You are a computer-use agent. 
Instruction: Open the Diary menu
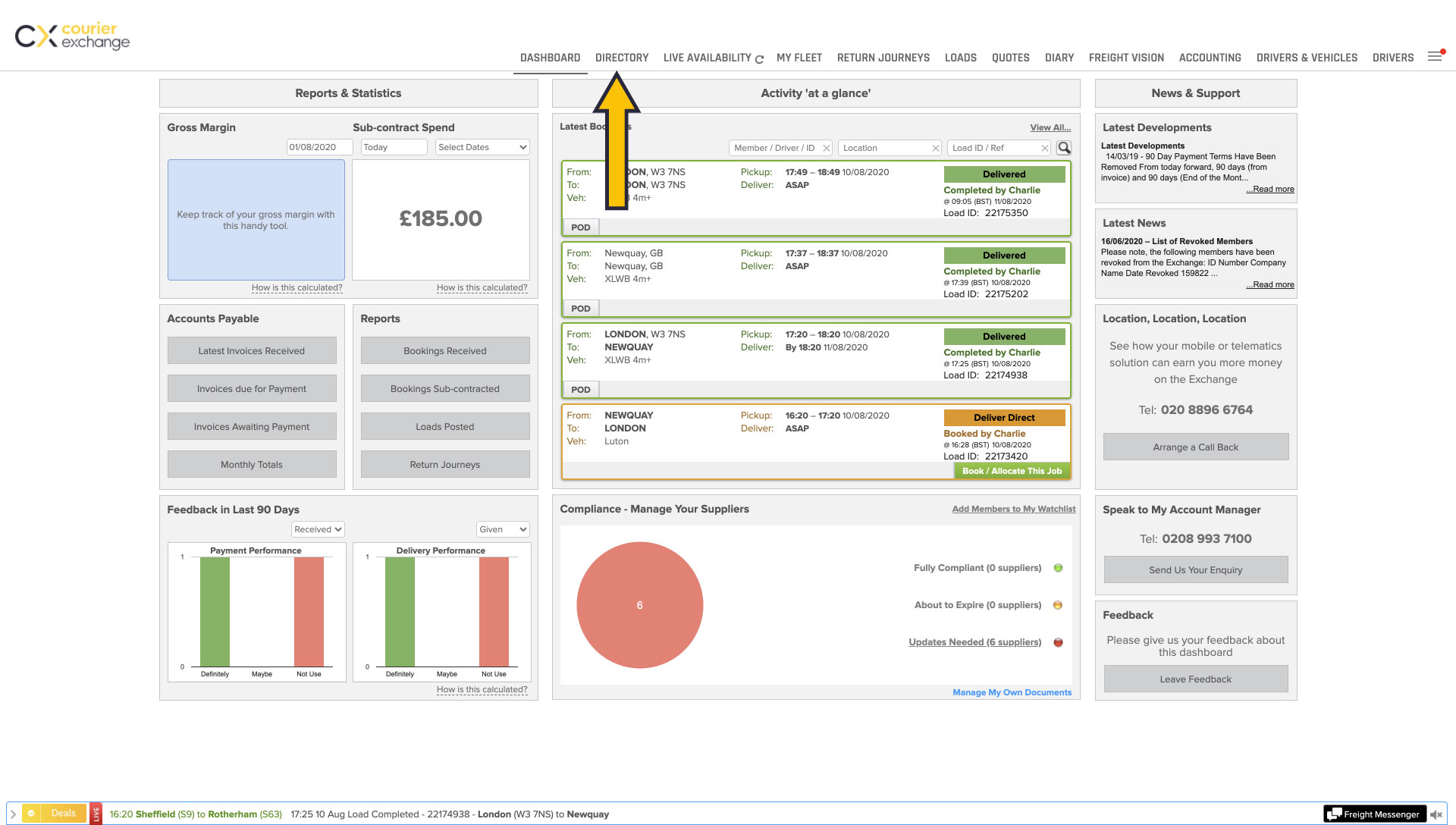click(x=1059, y=58)
